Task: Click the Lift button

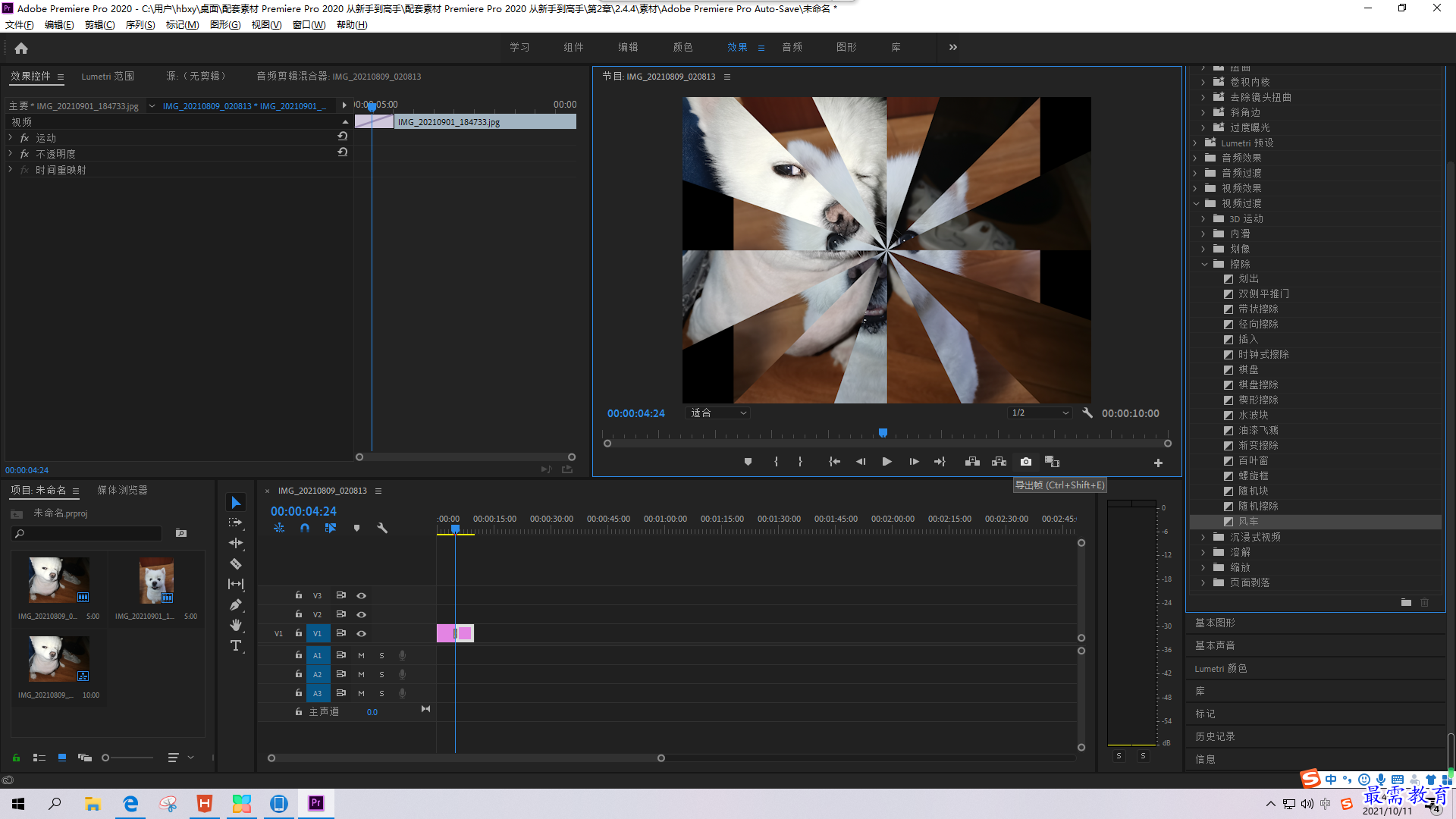Action: point(972,462)
